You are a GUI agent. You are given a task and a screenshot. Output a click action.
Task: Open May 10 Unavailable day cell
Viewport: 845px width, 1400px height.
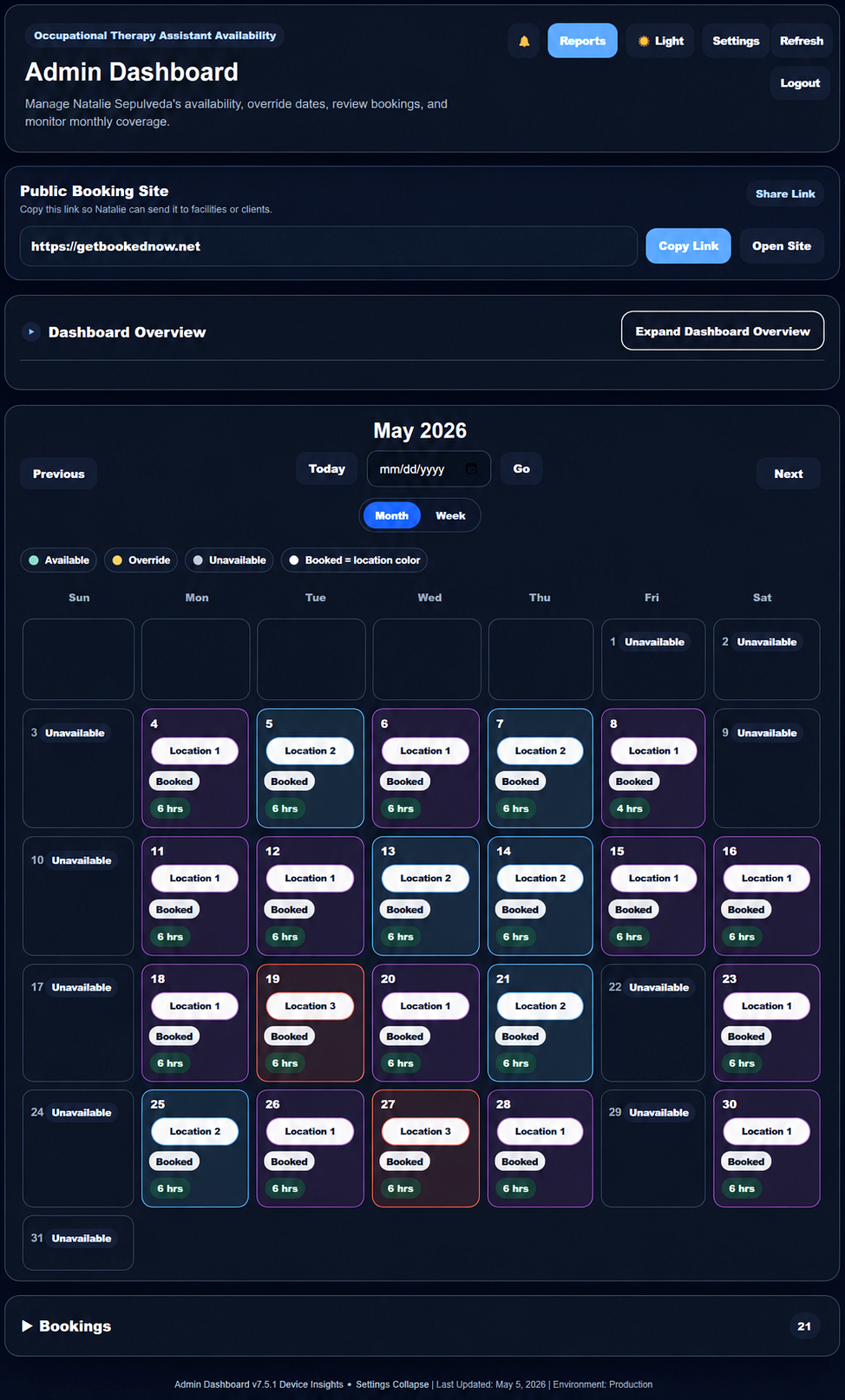click(x=78, y=896)
